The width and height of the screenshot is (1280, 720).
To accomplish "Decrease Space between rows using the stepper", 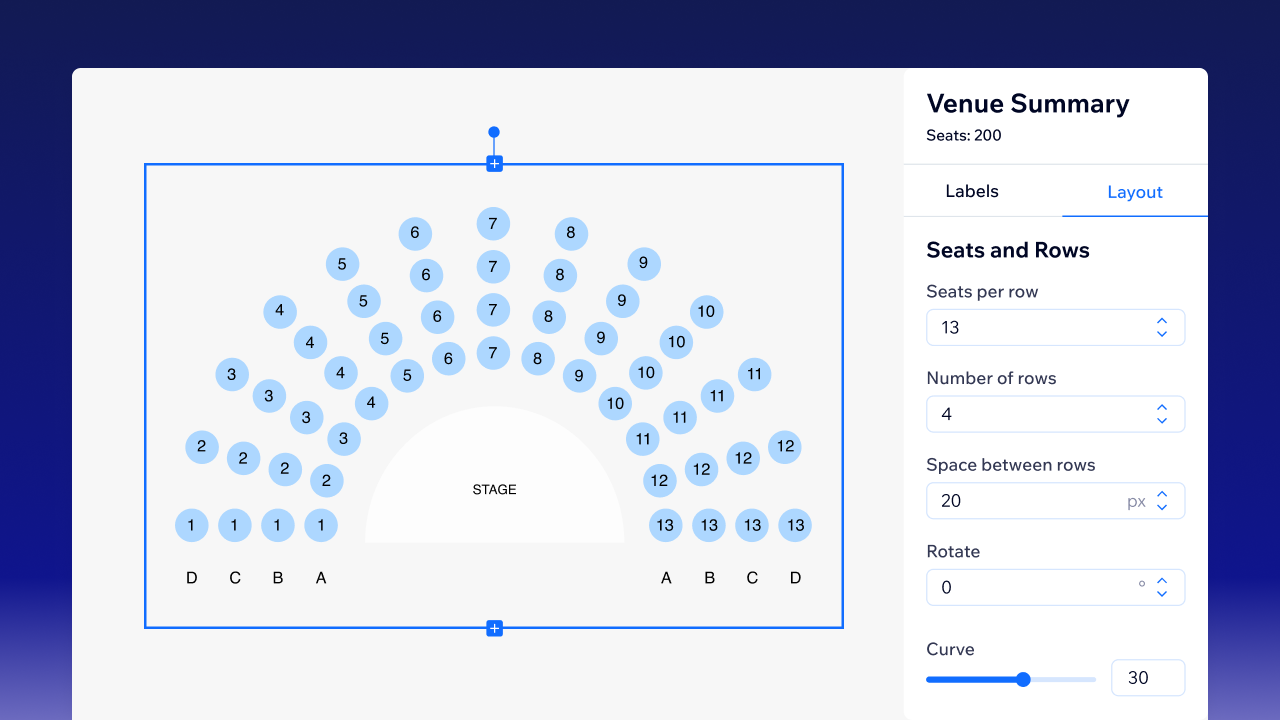I will (x=1162, y=507).
